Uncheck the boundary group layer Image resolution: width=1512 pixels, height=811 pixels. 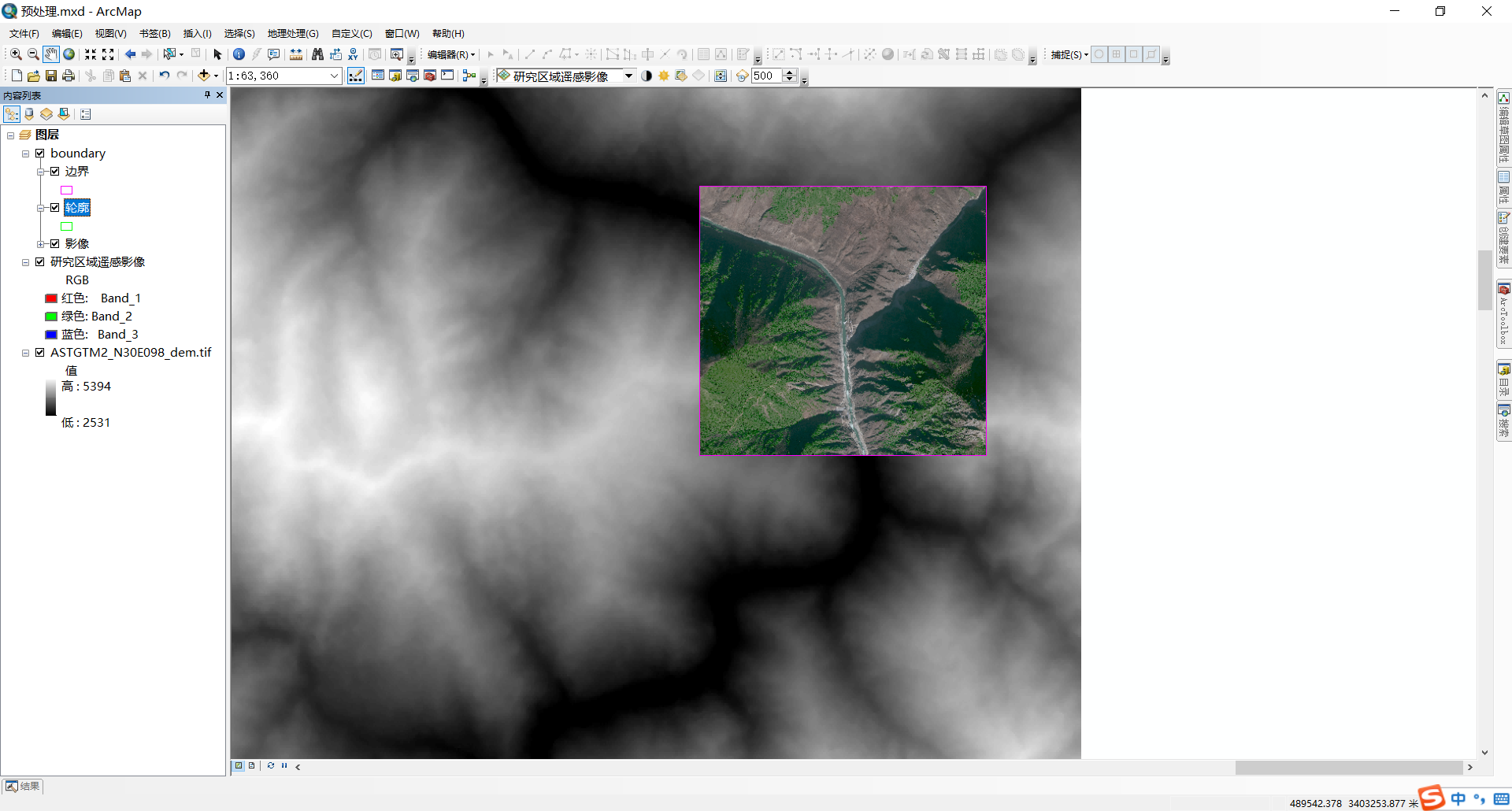40,154
